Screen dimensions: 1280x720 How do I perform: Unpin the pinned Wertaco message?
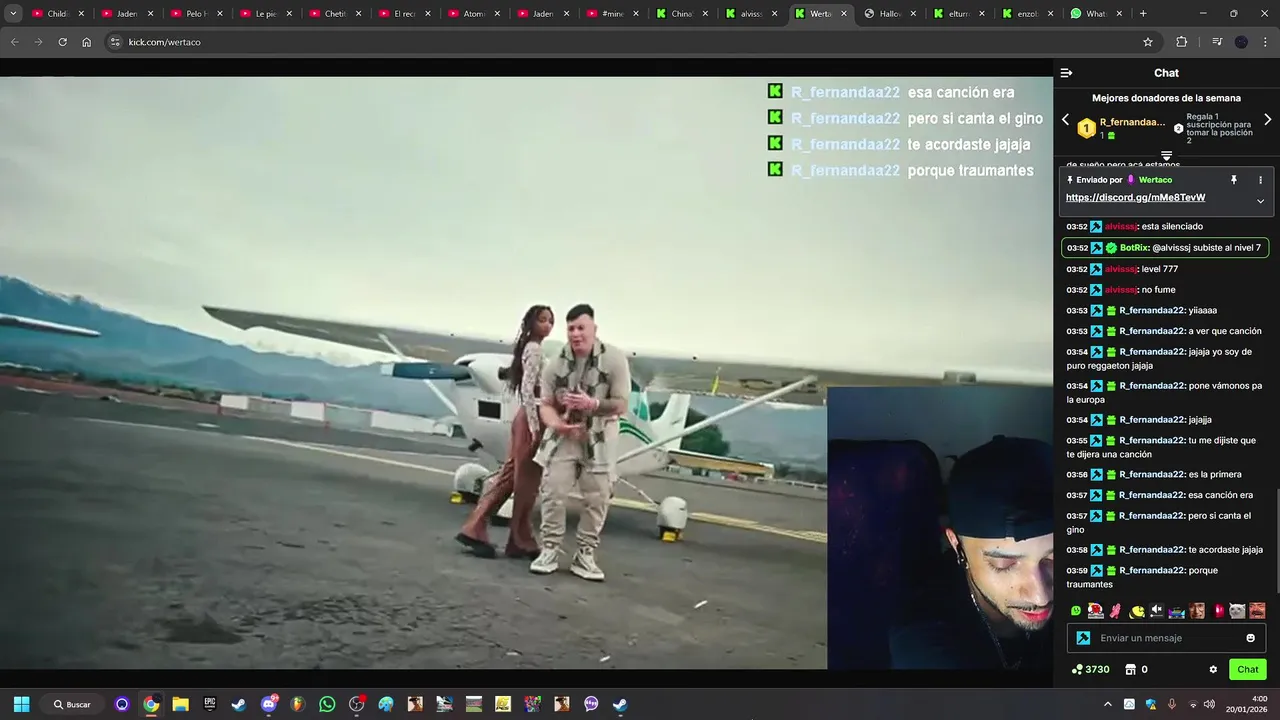point(1233,180)
